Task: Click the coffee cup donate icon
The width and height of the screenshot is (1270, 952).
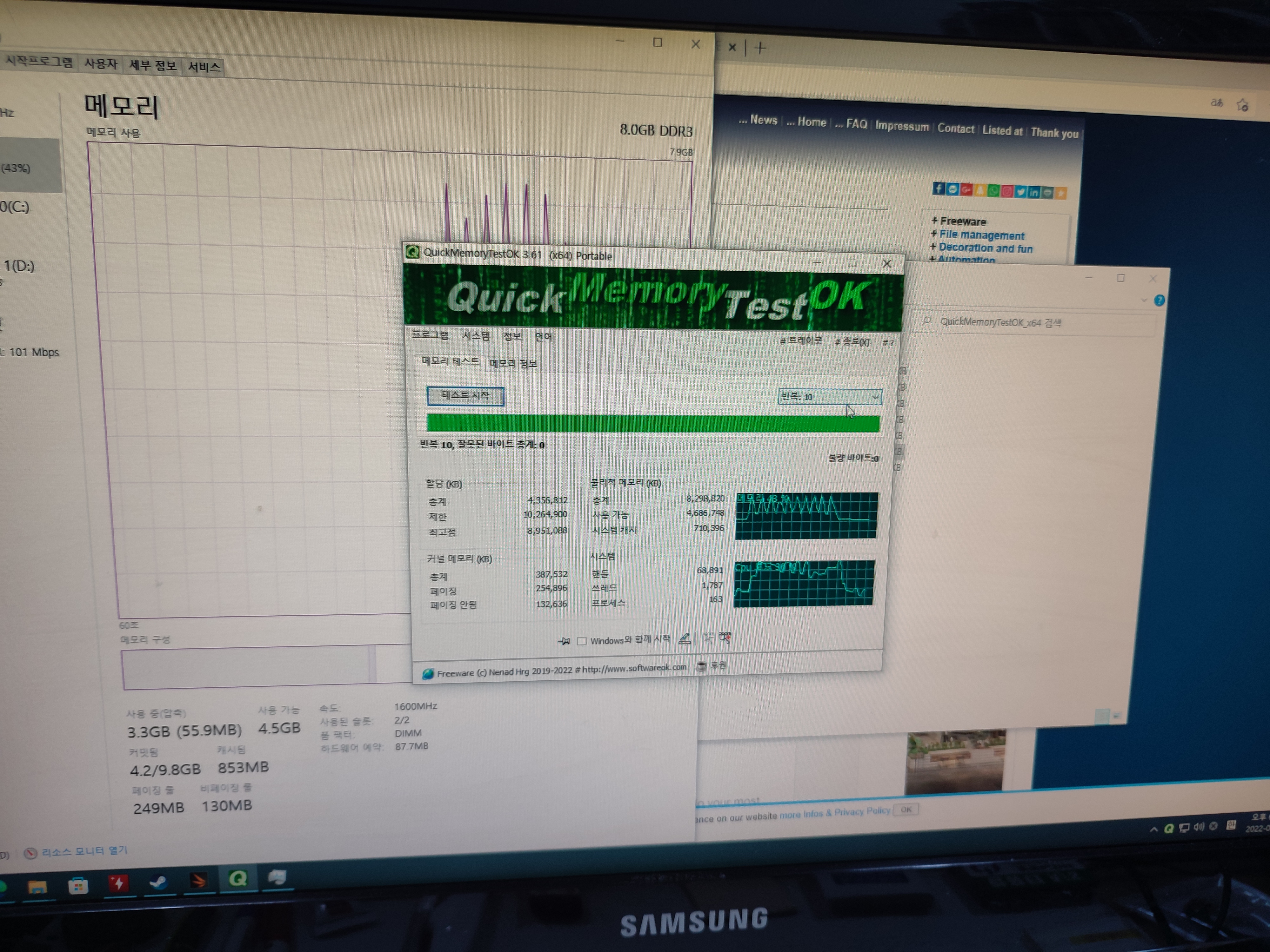Action: tap(701, 666)
